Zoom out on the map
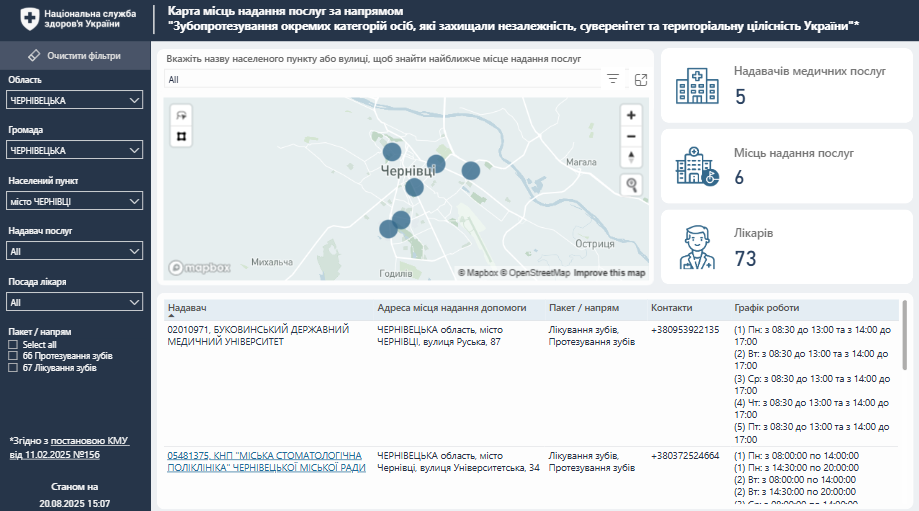 631,137
